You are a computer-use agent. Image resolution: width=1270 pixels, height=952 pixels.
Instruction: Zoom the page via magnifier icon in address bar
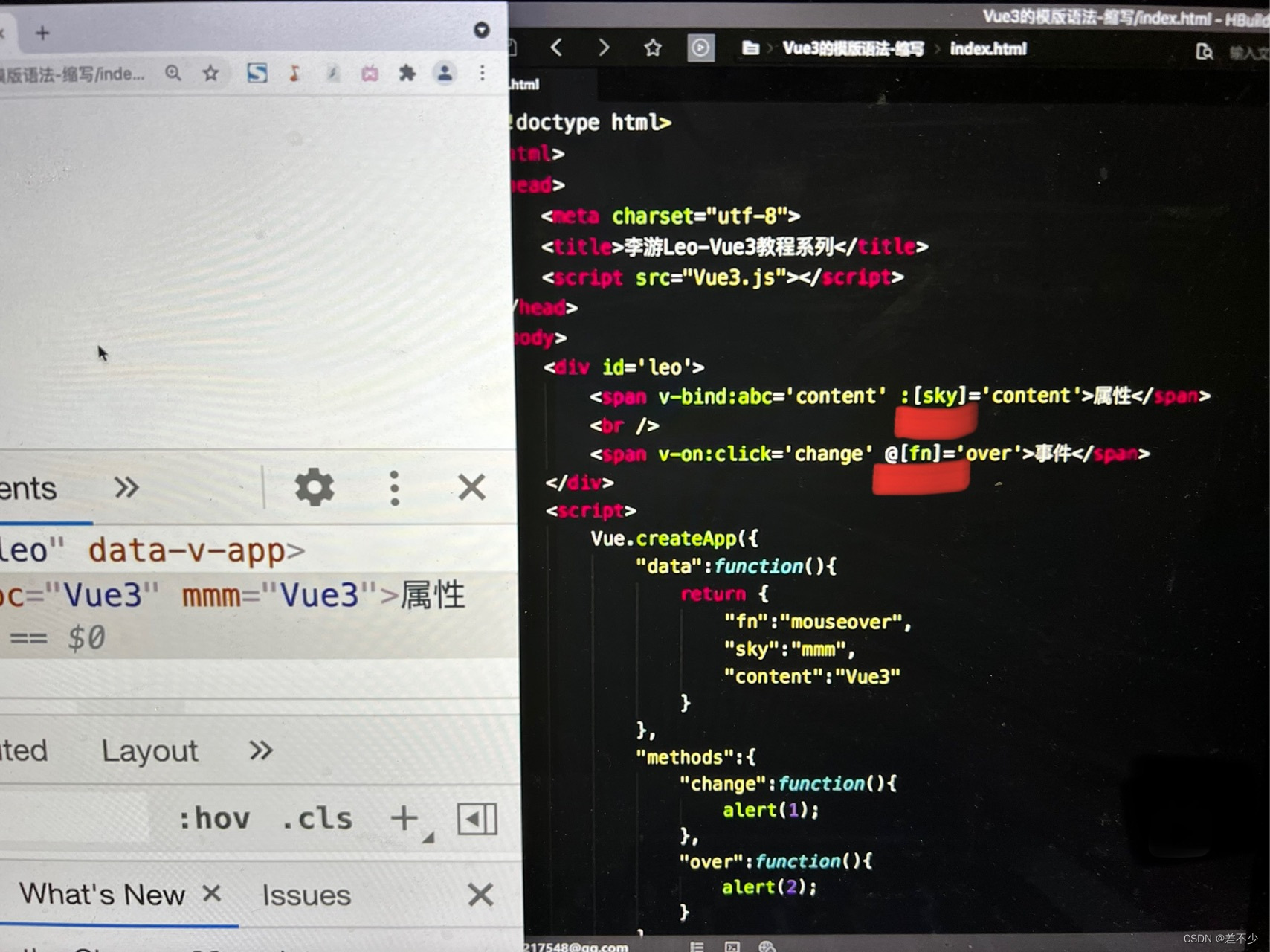click(173, 73)
